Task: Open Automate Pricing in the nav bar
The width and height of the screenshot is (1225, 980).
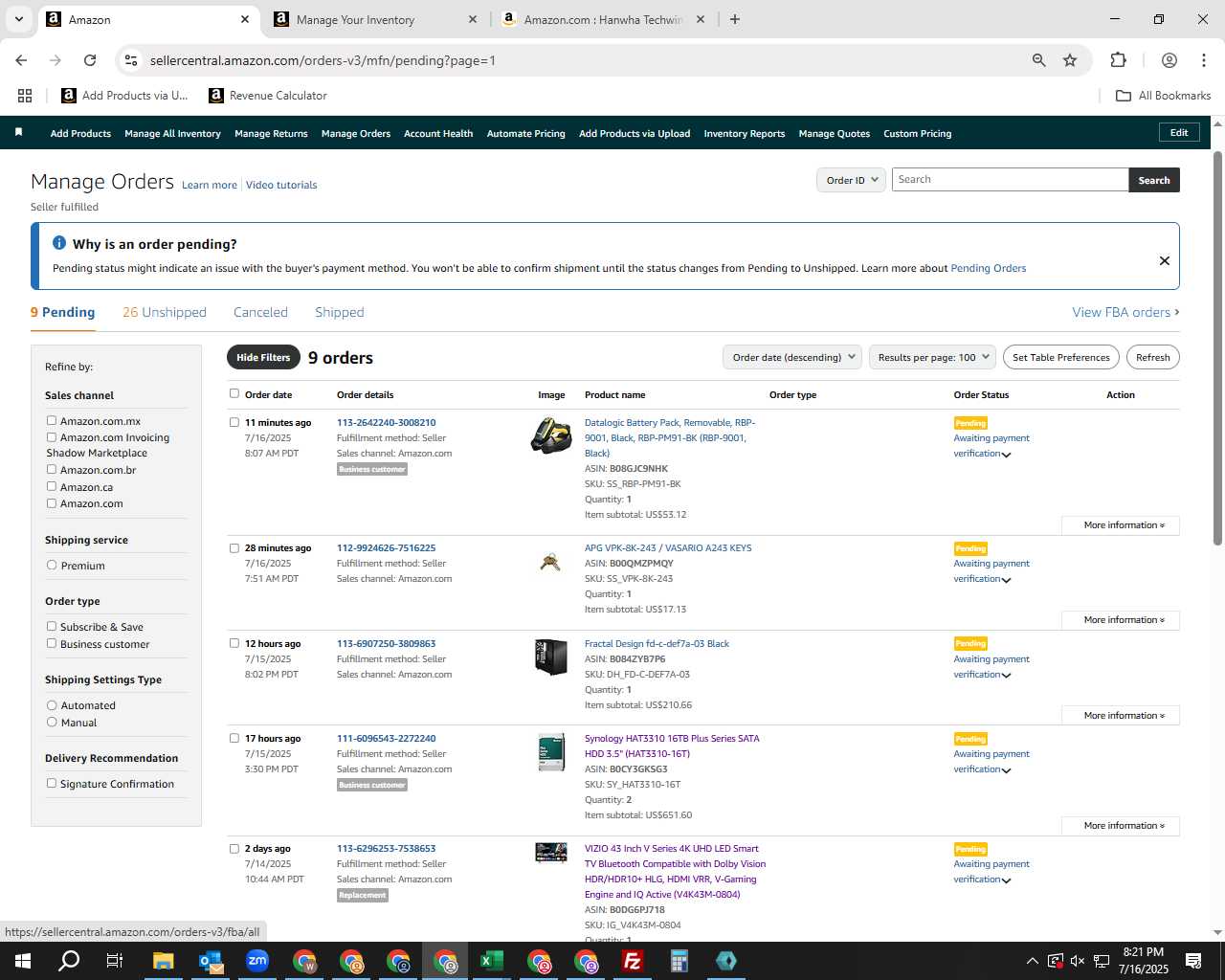Action: click(x=525, y=133)
